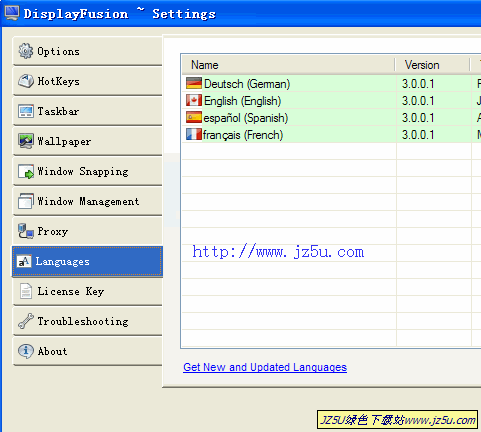Open the License Key tab
Image resolution: width=481 pixels, height=432 pixels.
tap(87, 291)
